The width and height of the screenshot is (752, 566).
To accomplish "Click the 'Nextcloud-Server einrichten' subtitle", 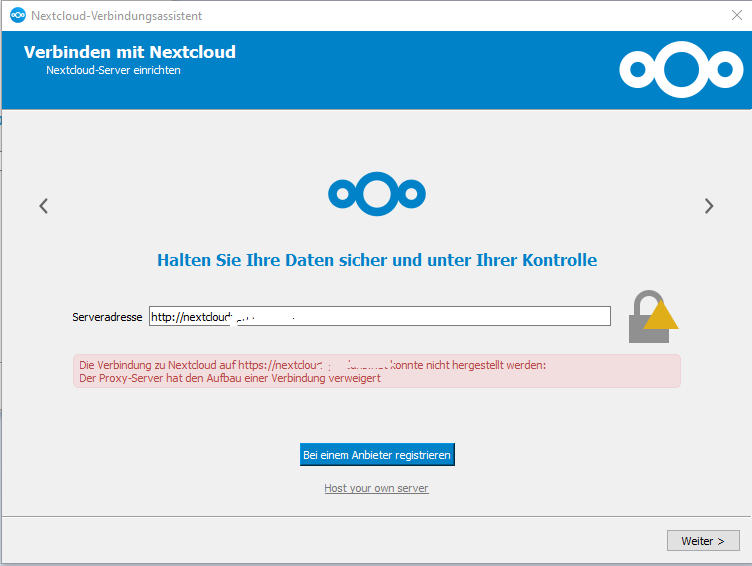I will 113,70.
